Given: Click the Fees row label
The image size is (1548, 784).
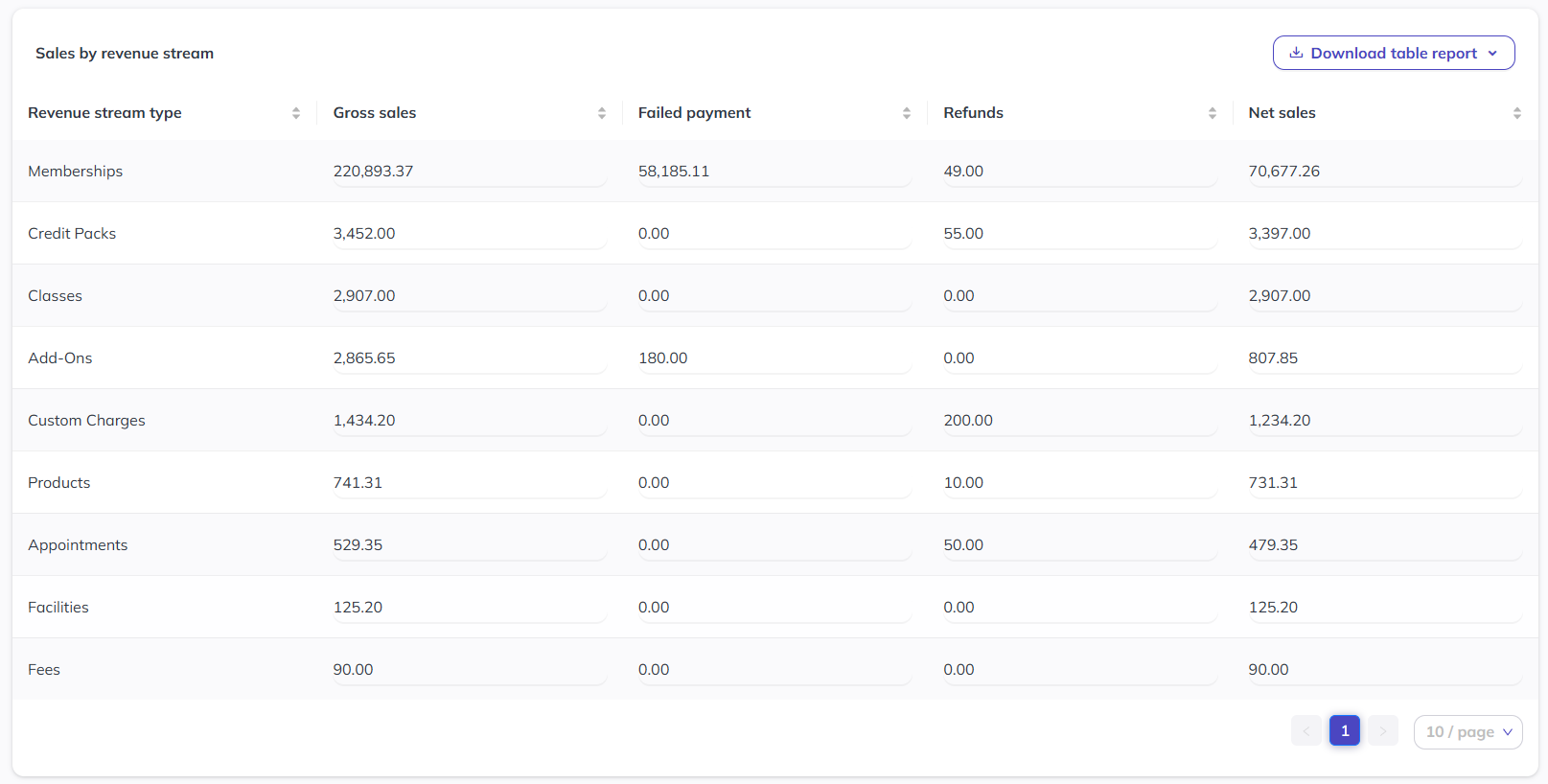Looking at the screenshot, I should pyautogui.click(x=44, y=669).
